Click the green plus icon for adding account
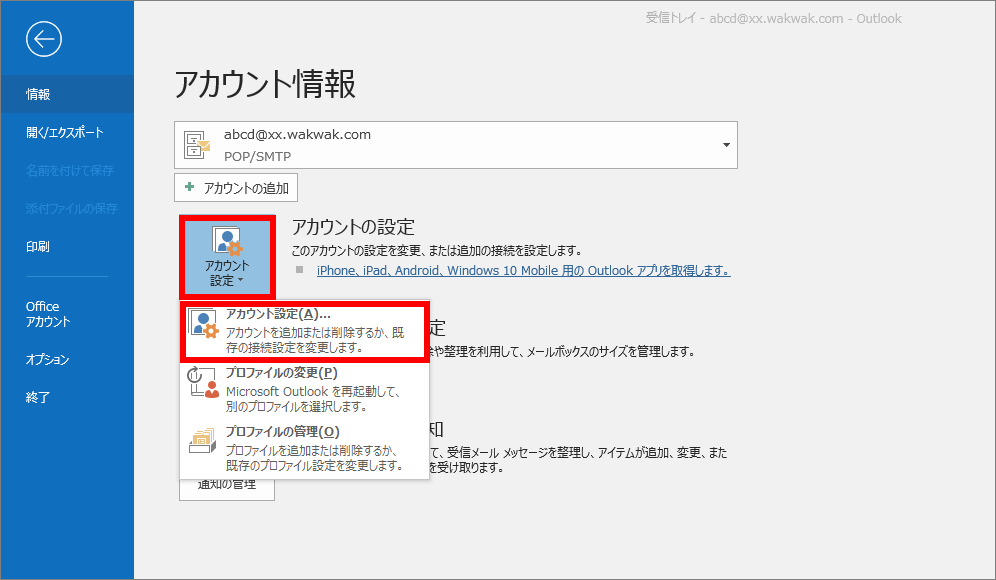The height and width of the screenshot is (580, 996). (189, 187)
